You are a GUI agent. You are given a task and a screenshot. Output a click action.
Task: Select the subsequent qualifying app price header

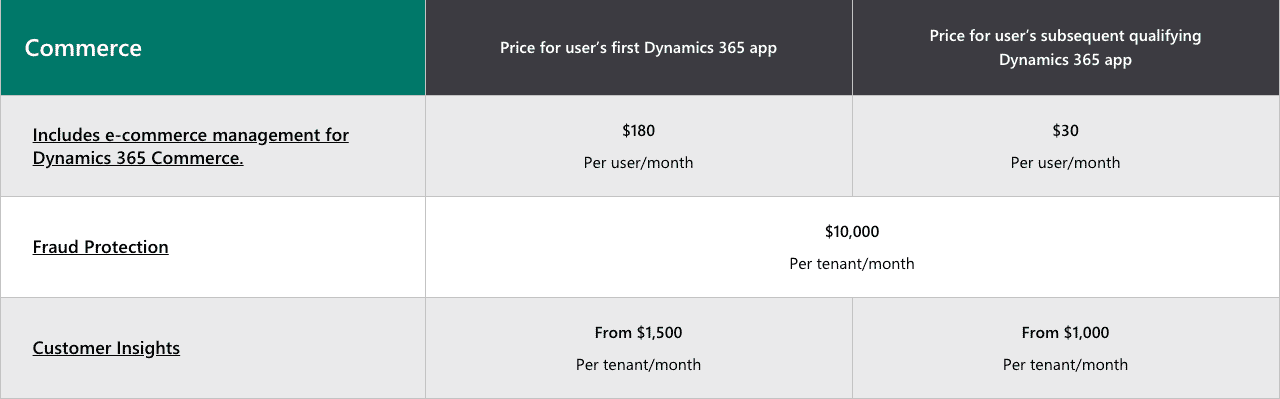1066,48
